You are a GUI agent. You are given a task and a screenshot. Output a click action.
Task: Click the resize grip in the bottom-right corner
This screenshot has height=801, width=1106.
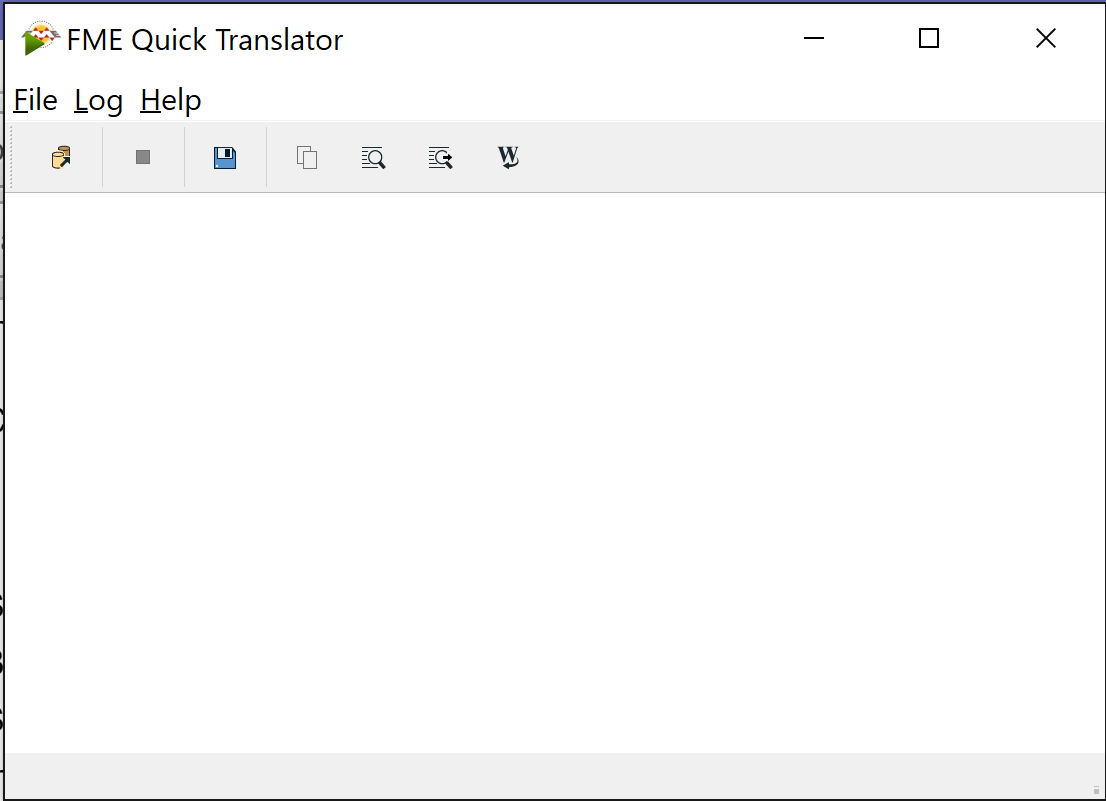click(1096, 790)
